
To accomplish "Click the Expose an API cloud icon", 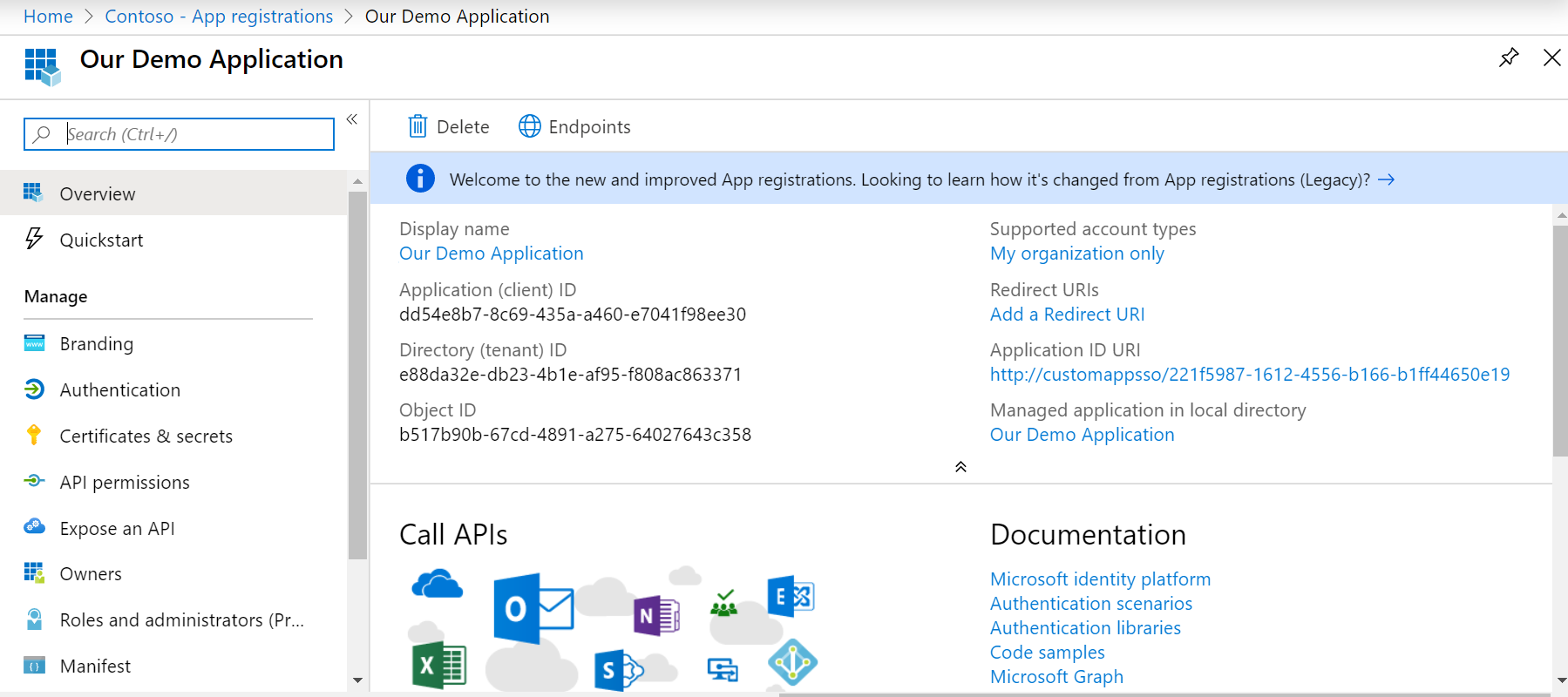I will [34, 526].
